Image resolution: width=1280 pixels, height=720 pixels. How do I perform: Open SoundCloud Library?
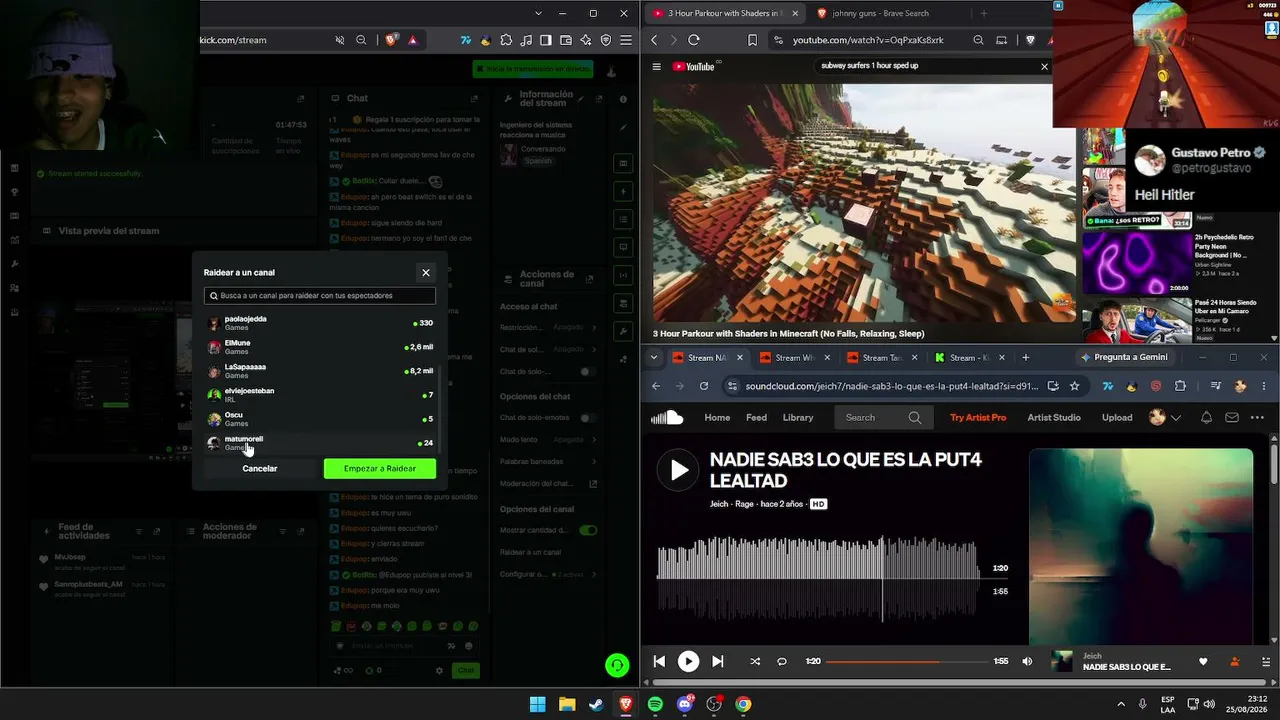pos(798,417)
